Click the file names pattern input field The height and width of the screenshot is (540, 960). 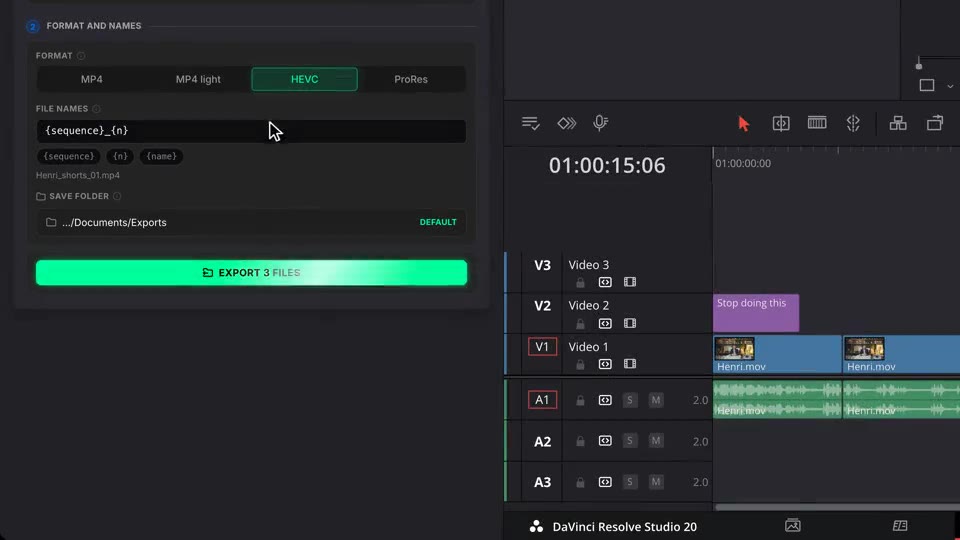[251, 131]
